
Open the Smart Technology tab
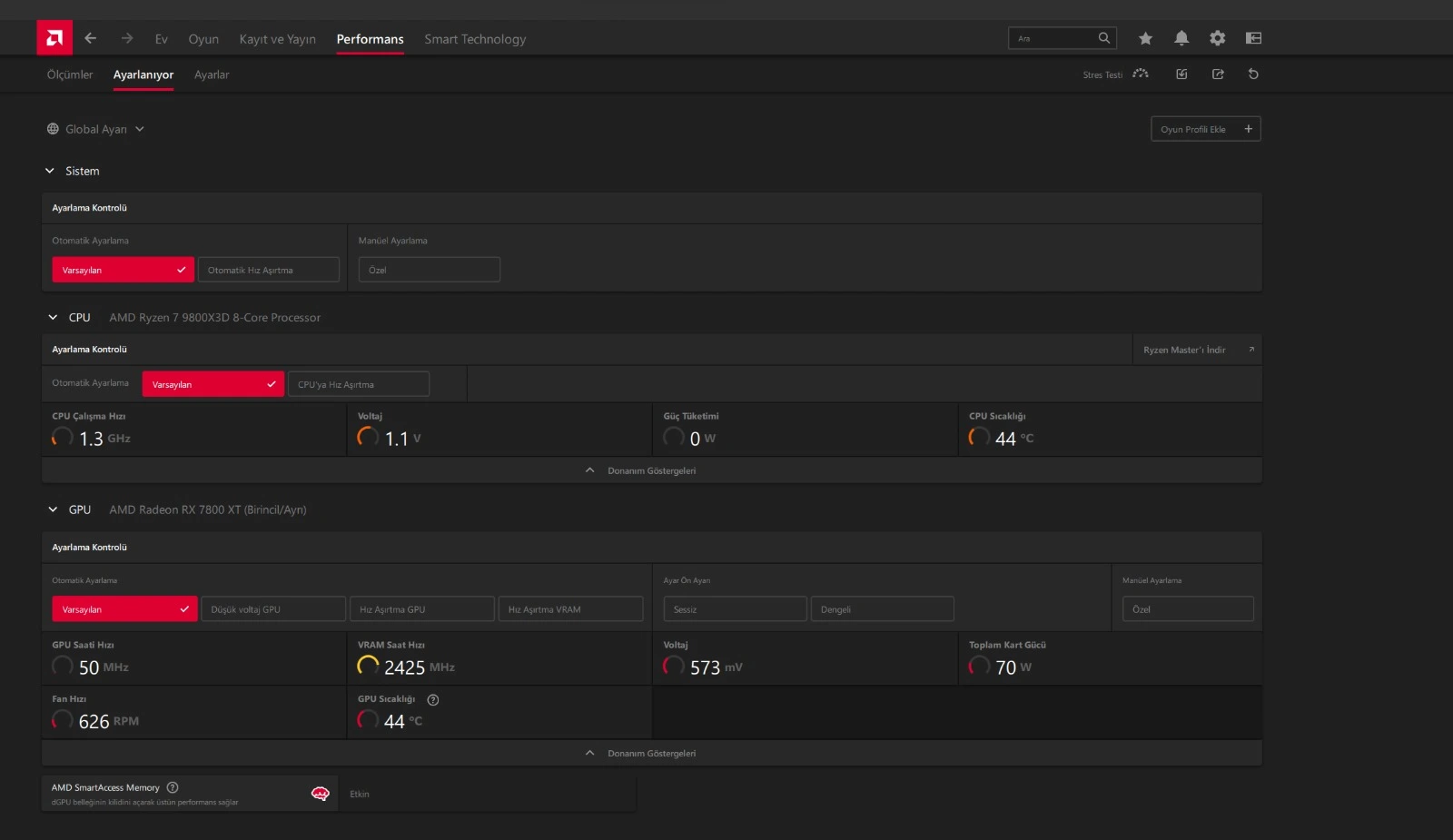[x=475, y=39]
